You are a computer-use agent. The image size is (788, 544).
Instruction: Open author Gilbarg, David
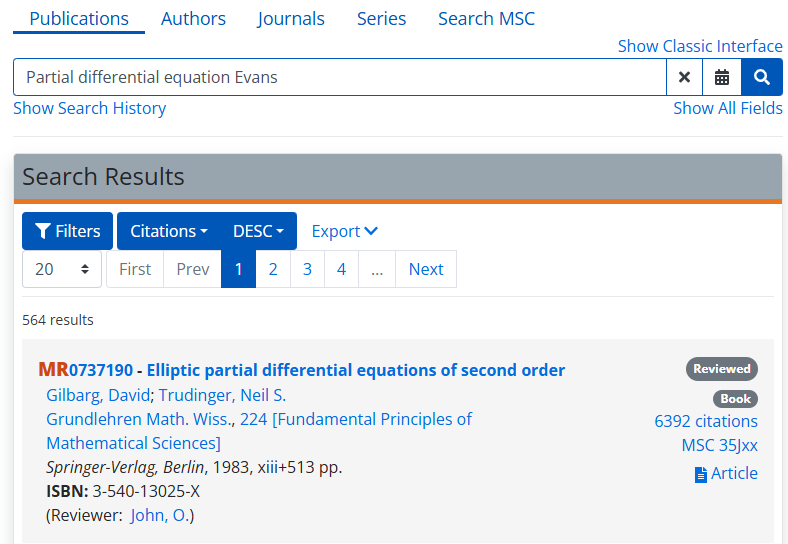[98, 395]
